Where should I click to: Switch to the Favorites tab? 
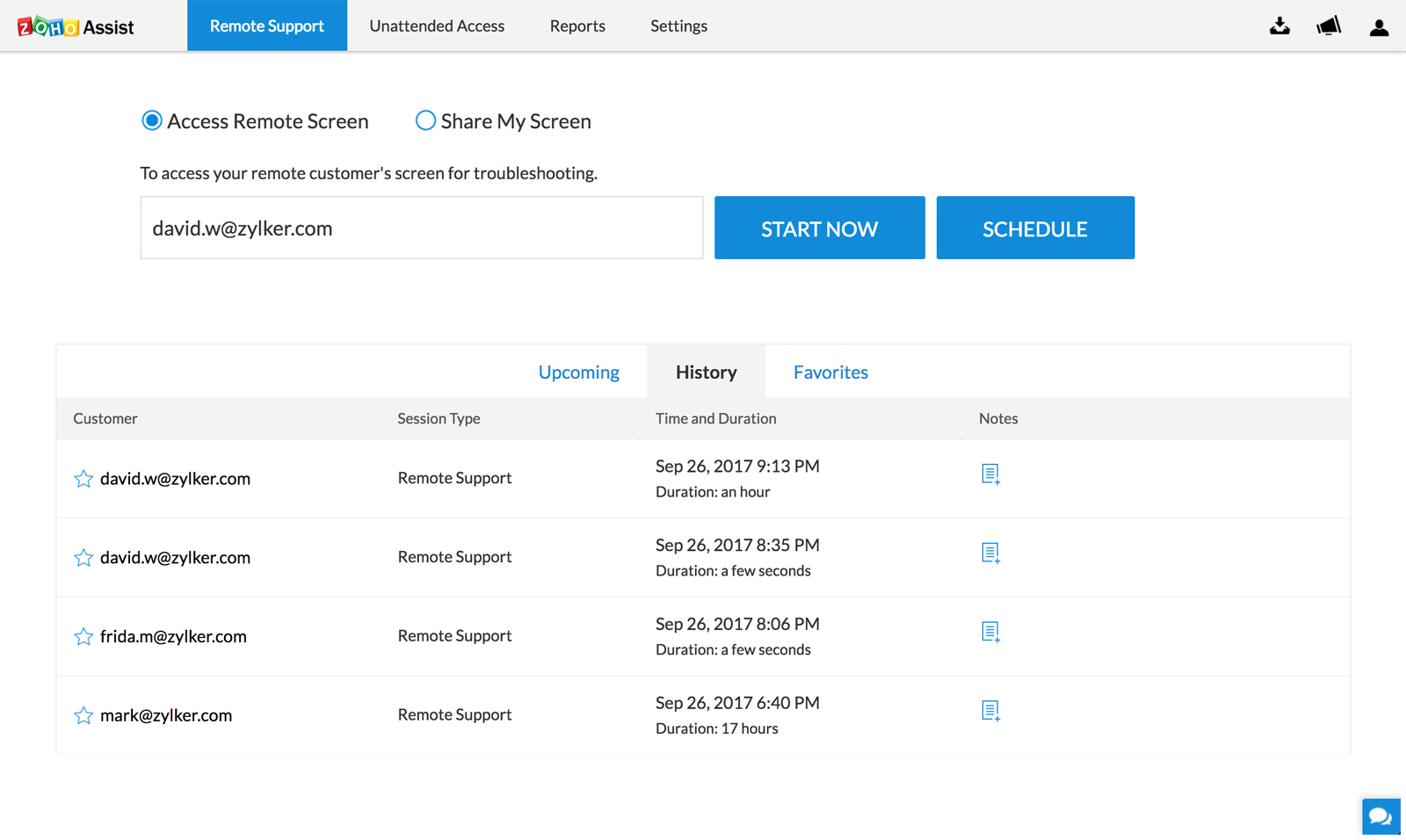[x=830, y=373]
